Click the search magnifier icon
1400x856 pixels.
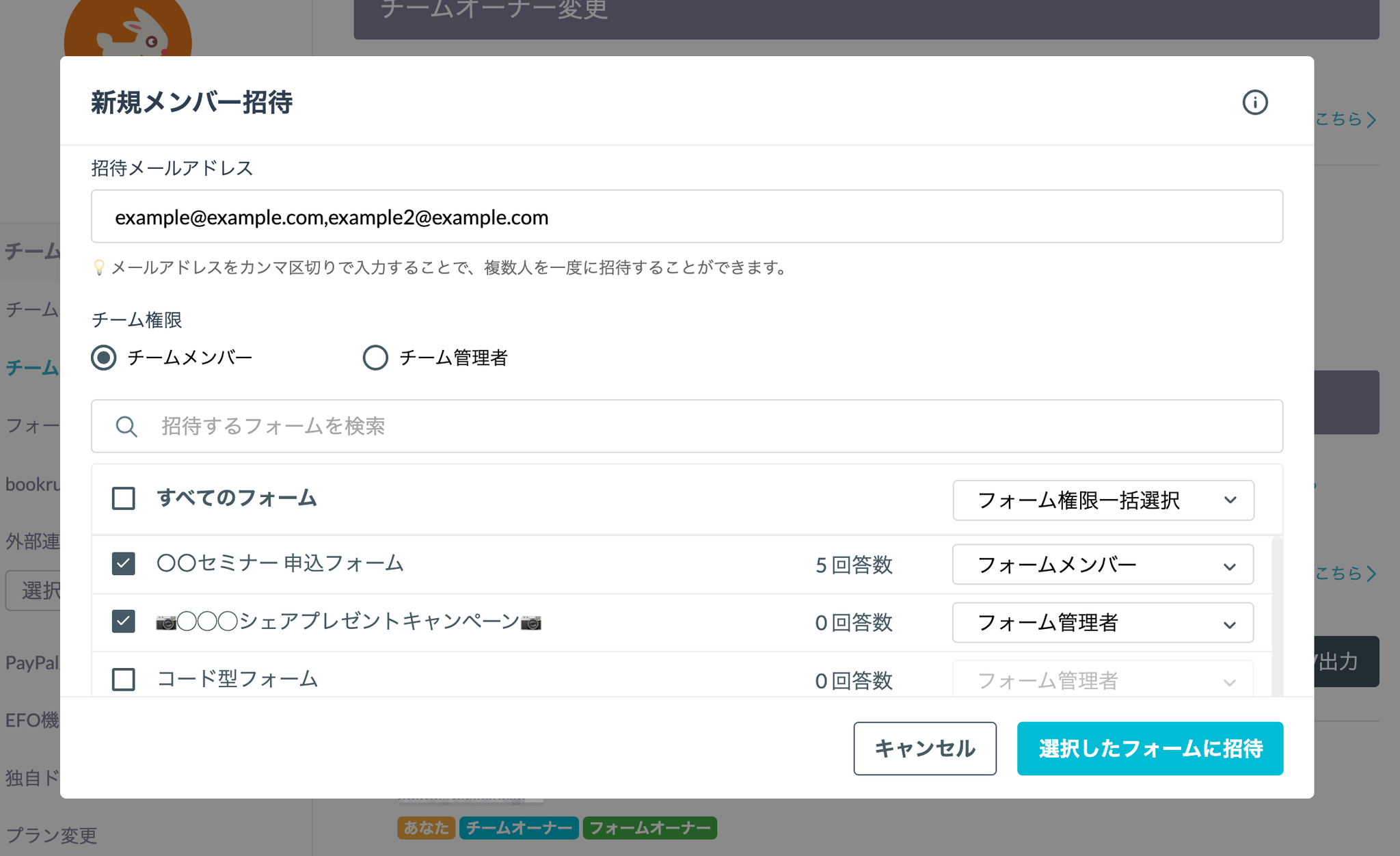(126, 427)
